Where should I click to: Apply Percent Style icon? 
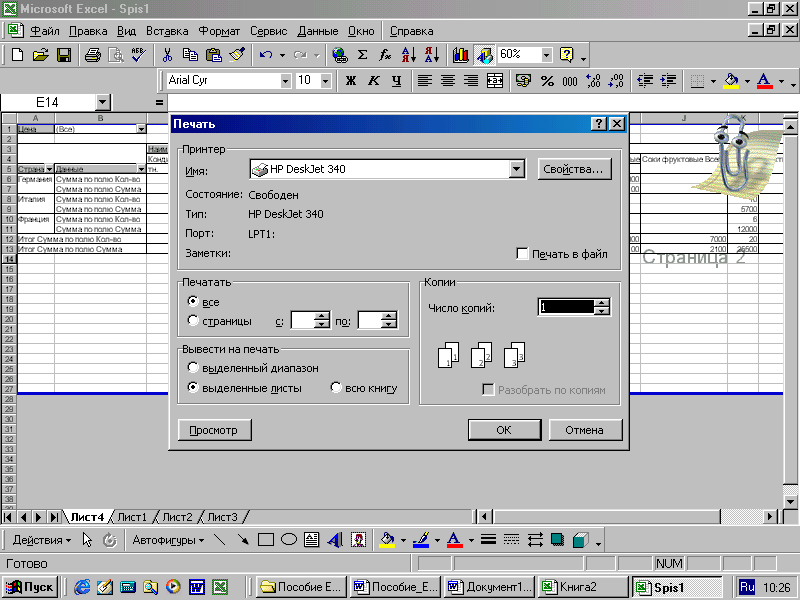click(547, 81)
